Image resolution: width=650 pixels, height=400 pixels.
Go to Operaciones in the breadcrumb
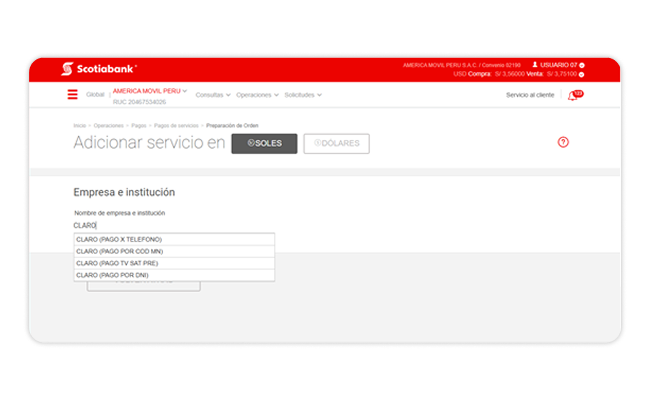coord(109,126)
